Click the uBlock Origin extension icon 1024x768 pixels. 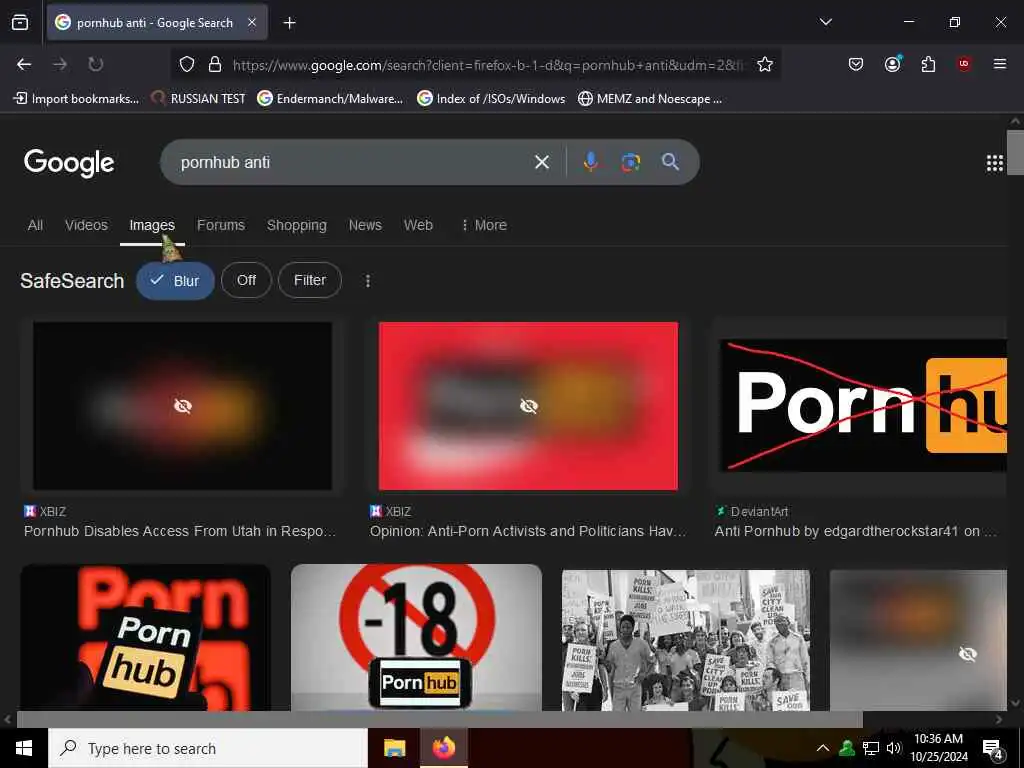[x=963, y=64]
